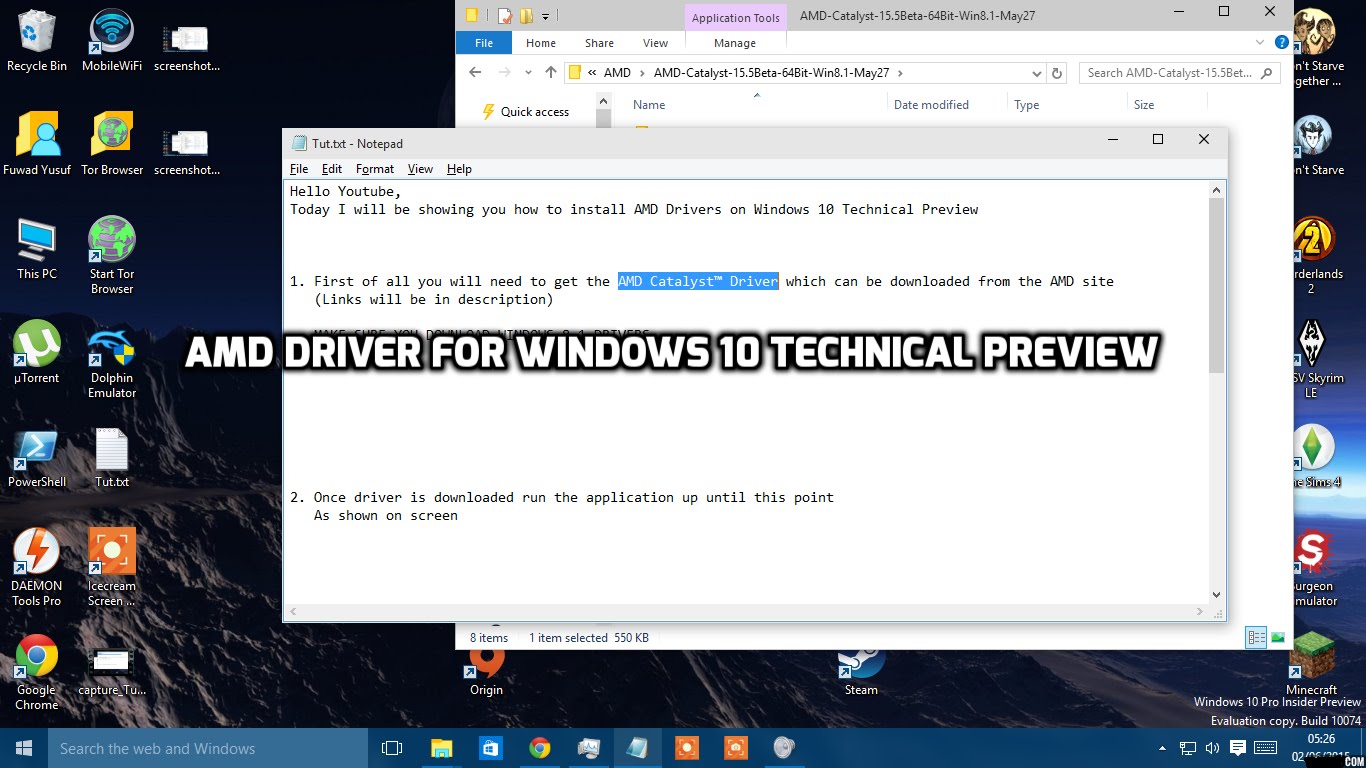Expand the Explorer ribbon chevron
The image size is (1366, 768).
coord(1261,43)
